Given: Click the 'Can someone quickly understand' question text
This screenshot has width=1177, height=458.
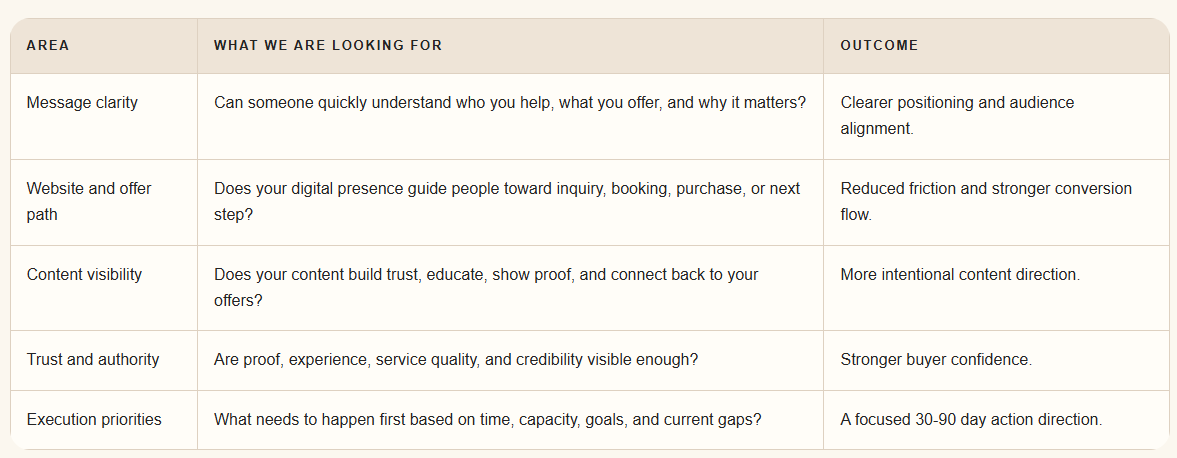Looking at the screenshot, I should coord(510,103).
